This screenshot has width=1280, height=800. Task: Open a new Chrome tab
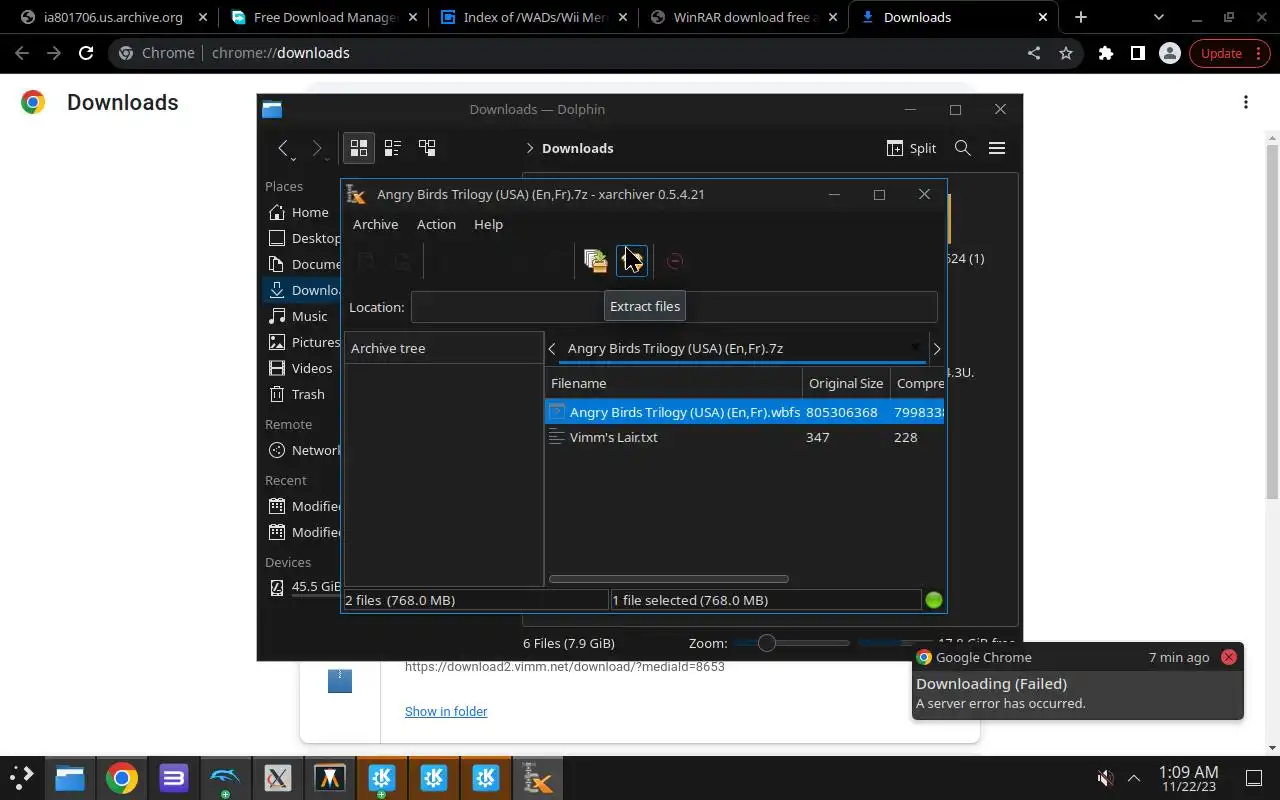[1081, 17]
